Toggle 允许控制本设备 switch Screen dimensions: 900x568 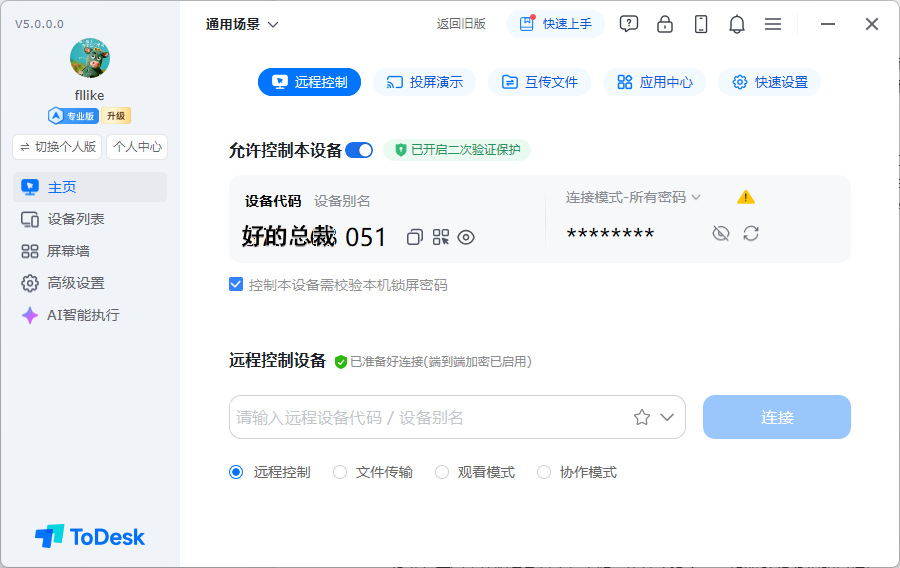click(359, 150)
